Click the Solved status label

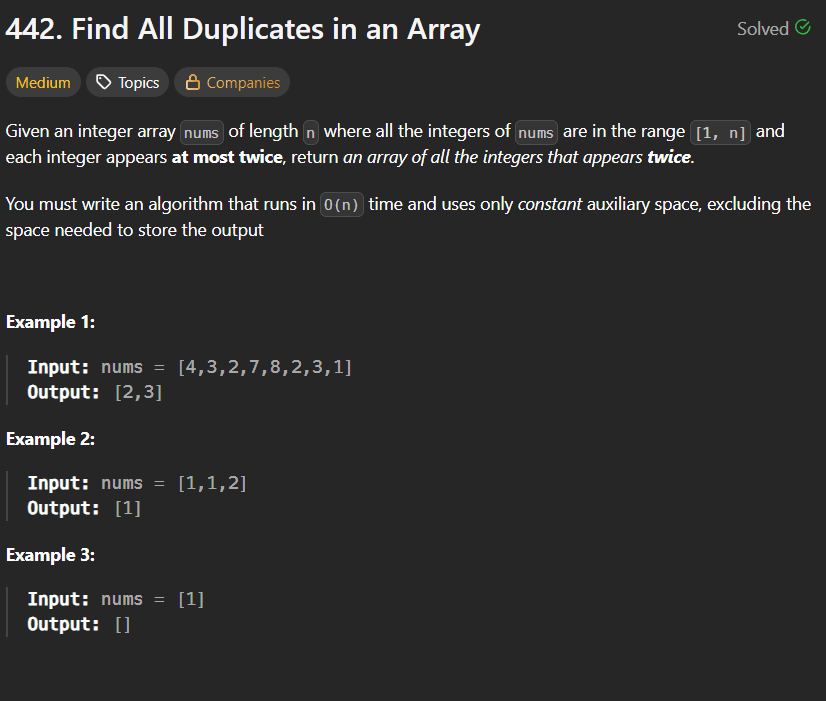(x=763, y=28)
